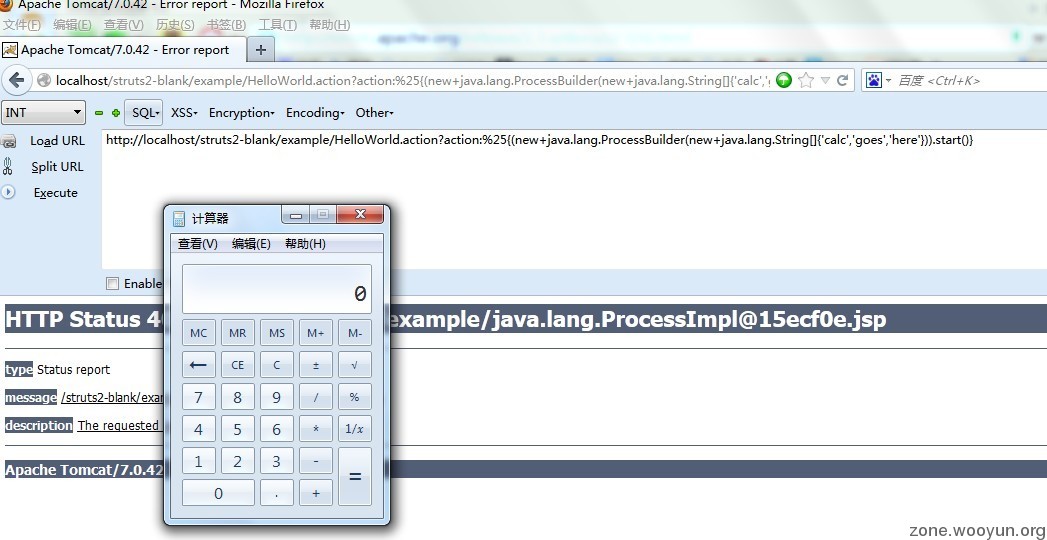Open the Encoding dropdown menu
This screenshot has height=540, width=1047.
click(x=315, y=113)
